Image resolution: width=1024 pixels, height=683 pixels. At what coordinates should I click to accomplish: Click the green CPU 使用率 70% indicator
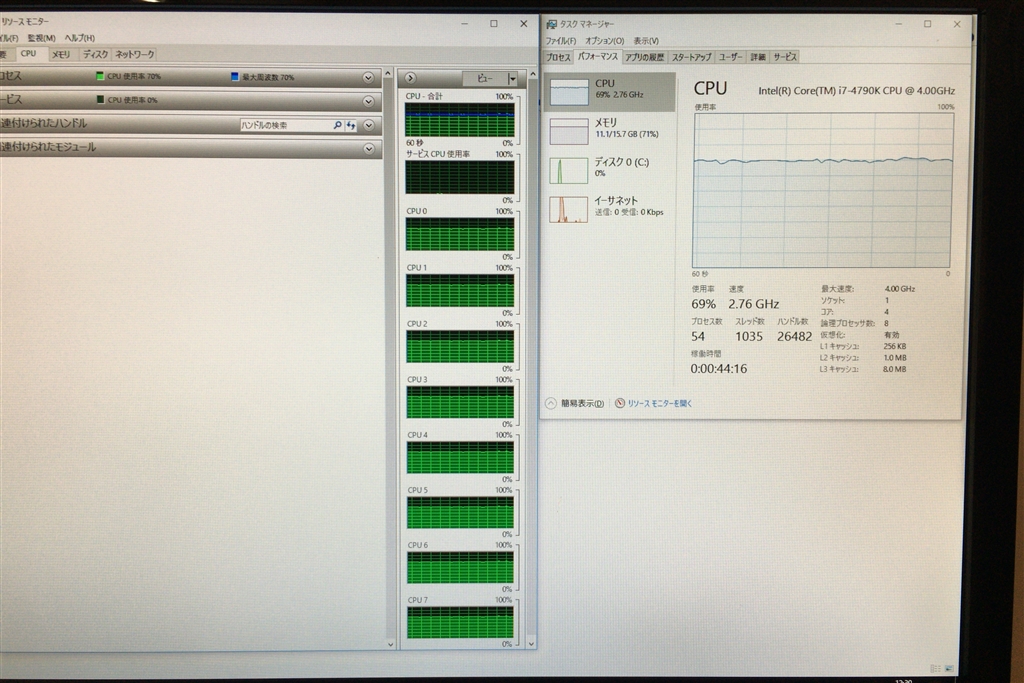click(100, 76)
